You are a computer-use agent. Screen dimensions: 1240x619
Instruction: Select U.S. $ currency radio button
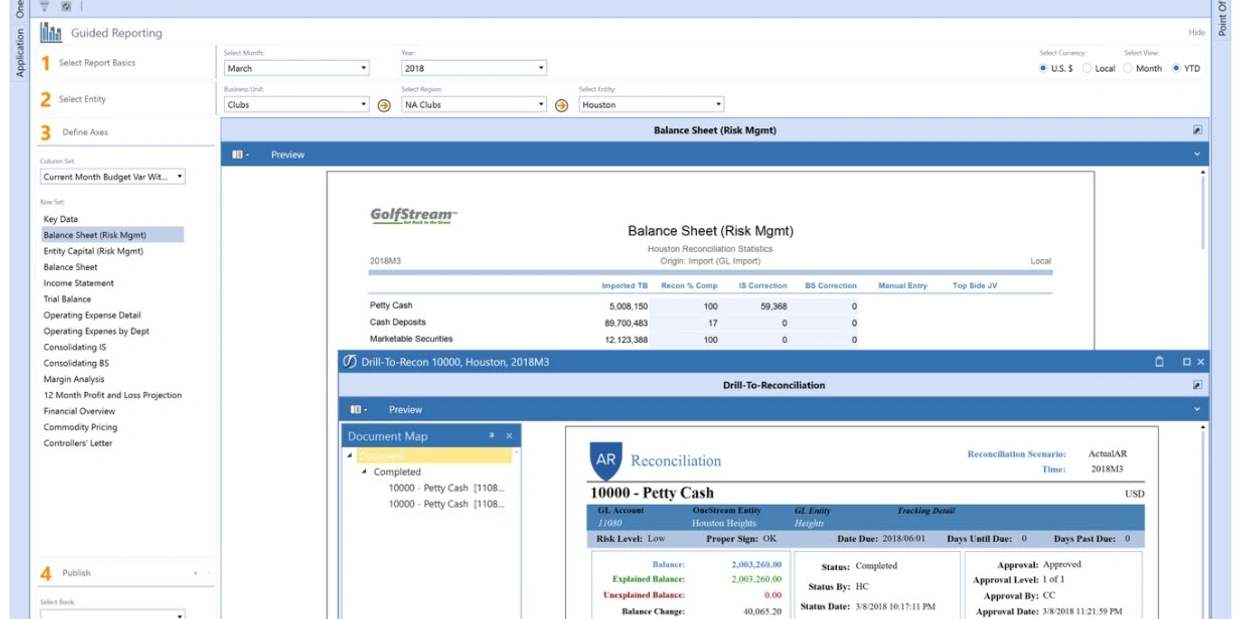pos(1044,69)
